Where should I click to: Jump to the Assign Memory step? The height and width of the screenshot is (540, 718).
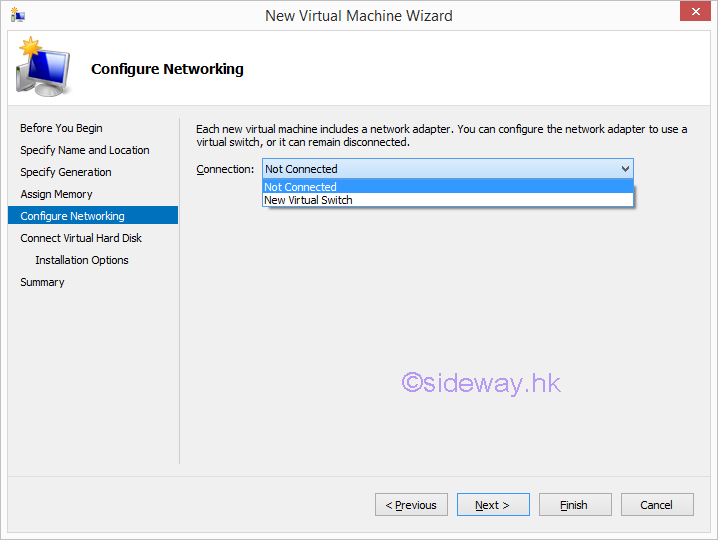(56, 194)
